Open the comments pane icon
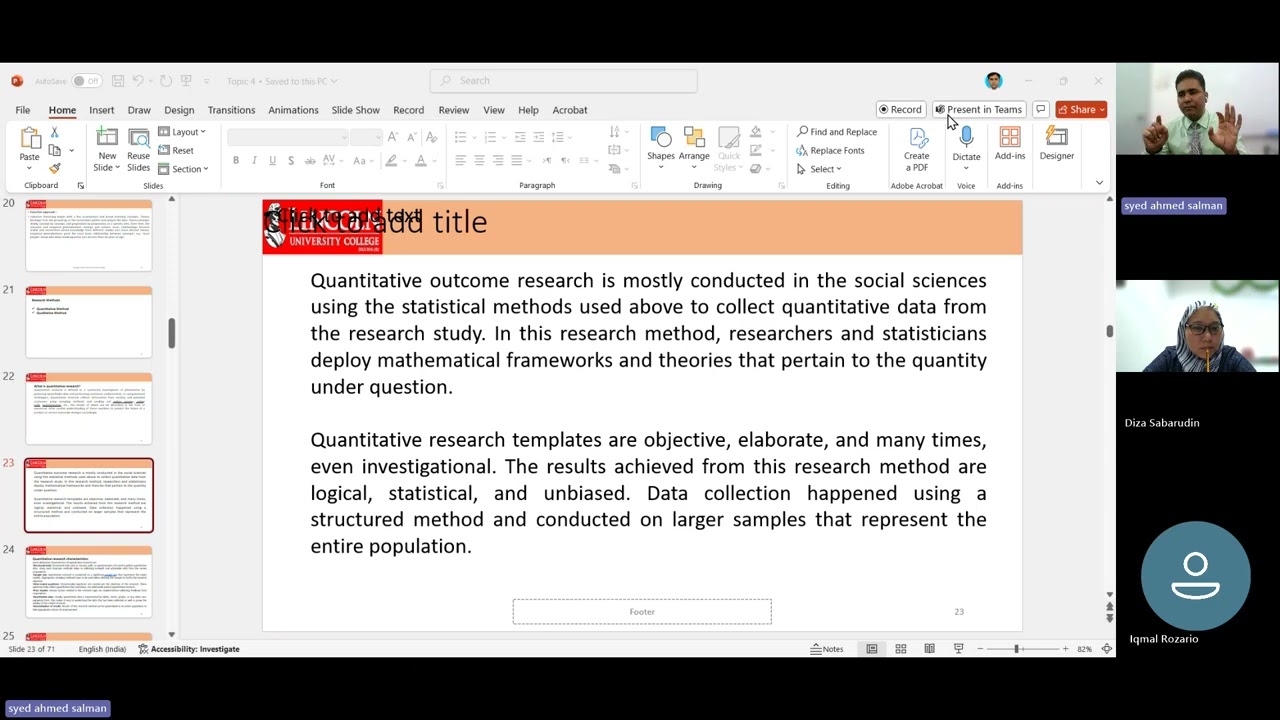Viewport: 1280px width, 720px height. tap(1041, 109)
